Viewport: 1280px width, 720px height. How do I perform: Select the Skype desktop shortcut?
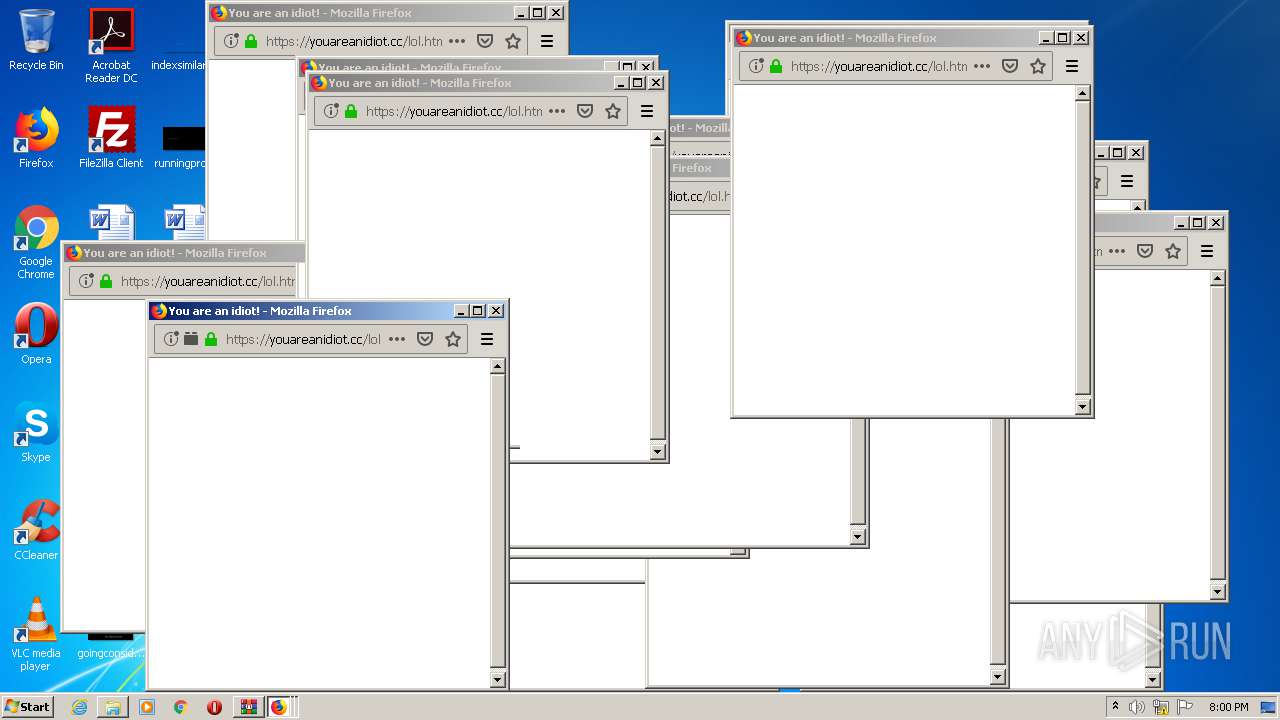click(x=36, y=432)
